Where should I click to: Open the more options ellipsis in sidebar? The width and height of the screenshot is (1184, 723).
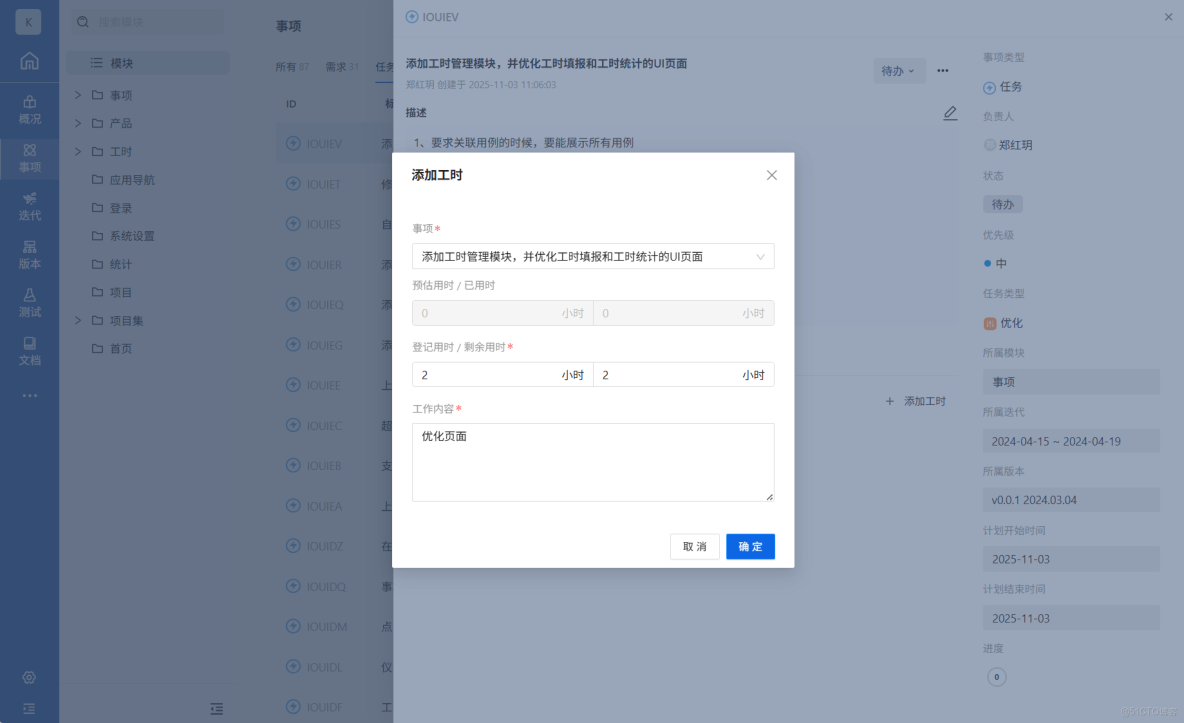click(29, 394)
